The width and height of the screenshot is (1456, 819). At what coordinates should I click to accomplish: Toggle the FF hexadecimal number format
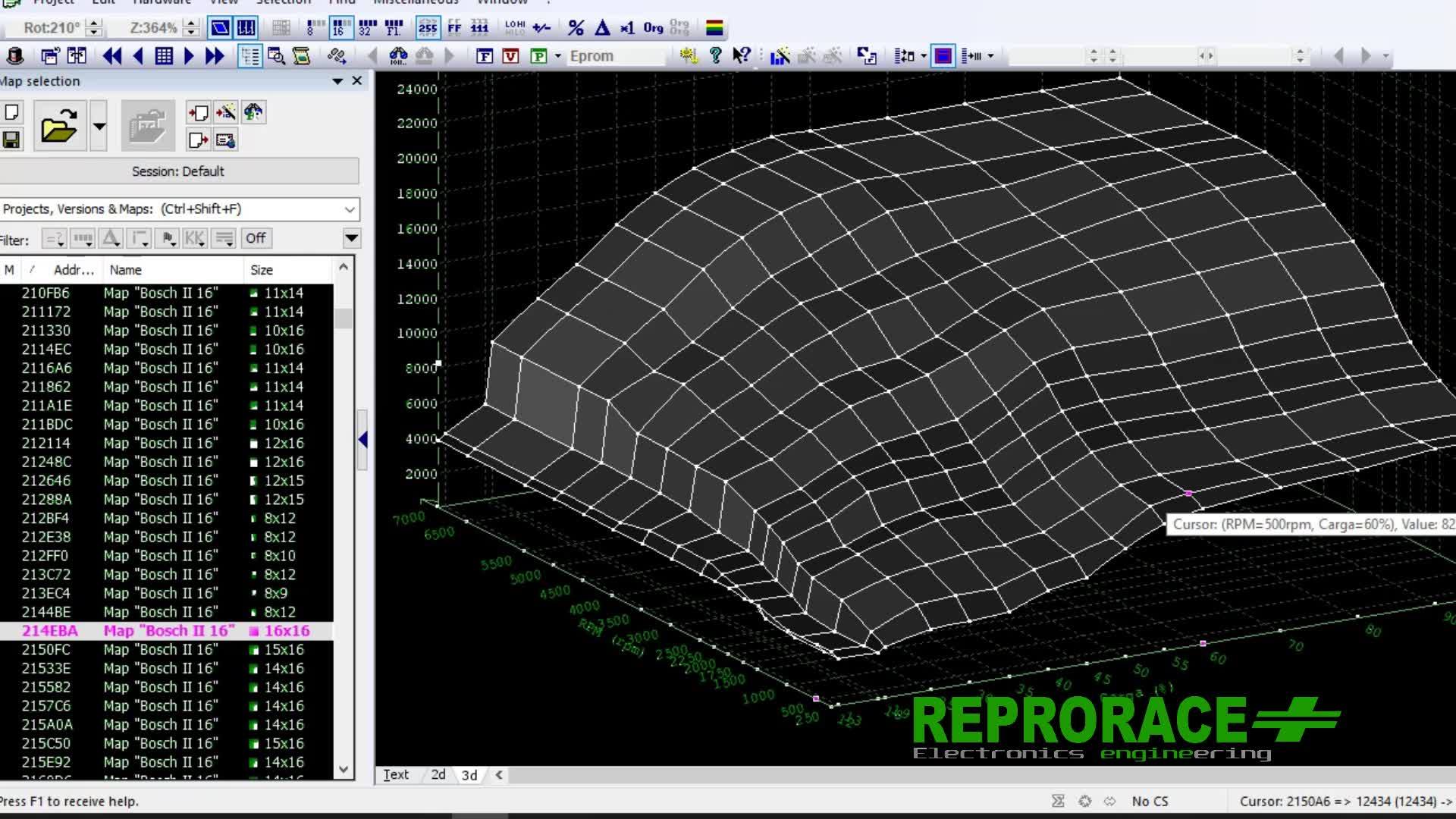(454, 28)
